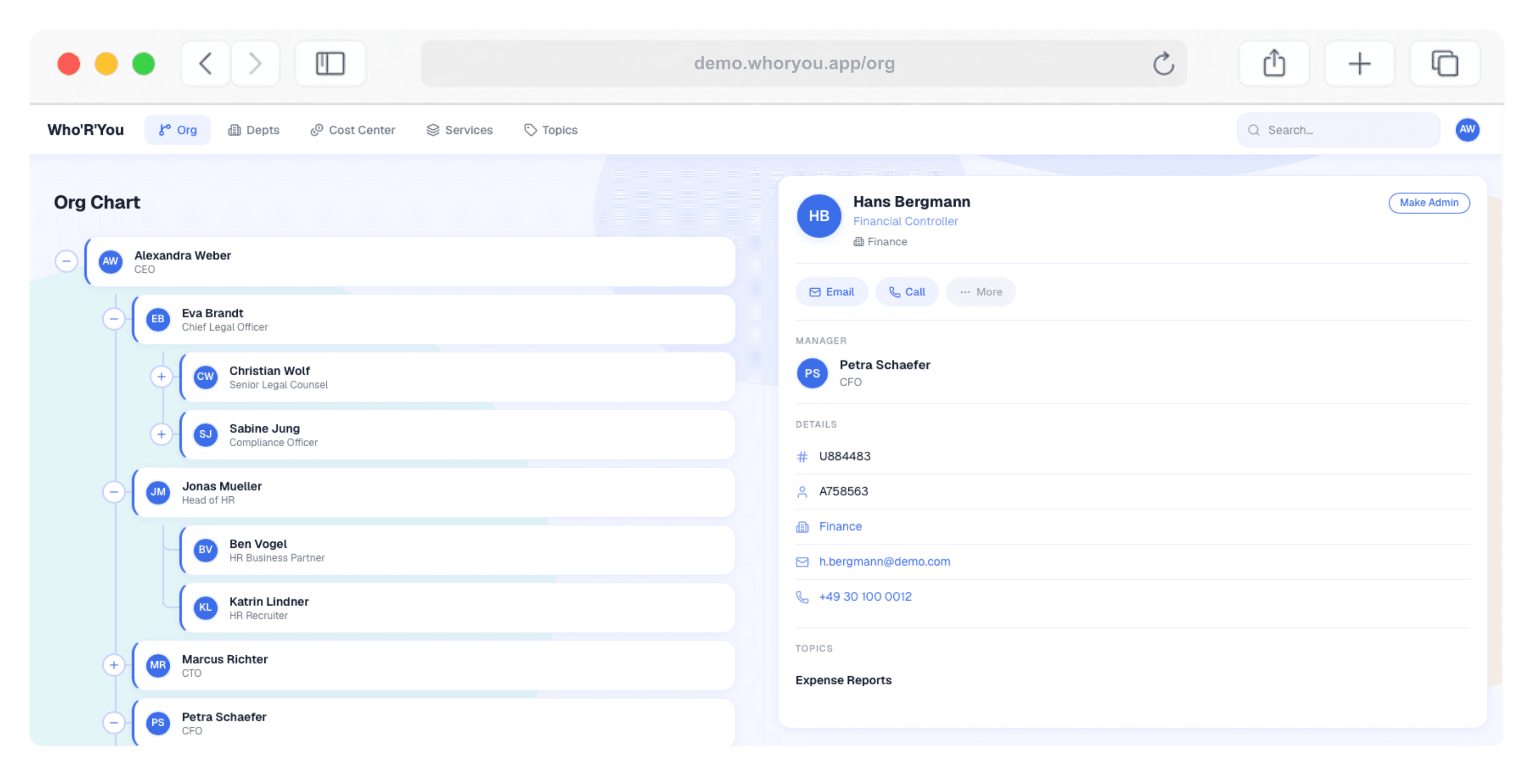Image resolution: width=1534 pixels, height=784 pixels.
Task: Open the Finance department link in Details
Action: point(840,526)
